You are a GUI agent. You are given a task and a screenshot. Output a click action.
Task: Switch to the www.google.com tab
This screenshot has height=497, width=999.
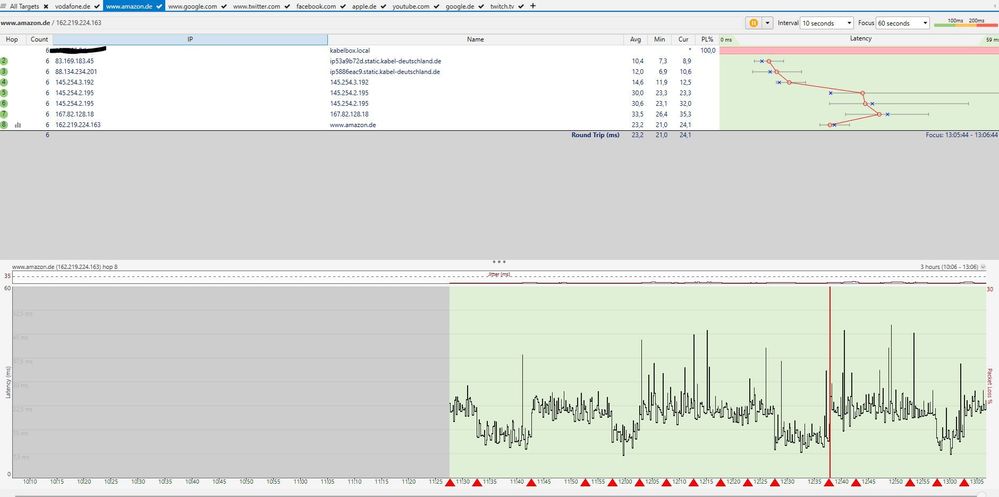tap(193, 6)
